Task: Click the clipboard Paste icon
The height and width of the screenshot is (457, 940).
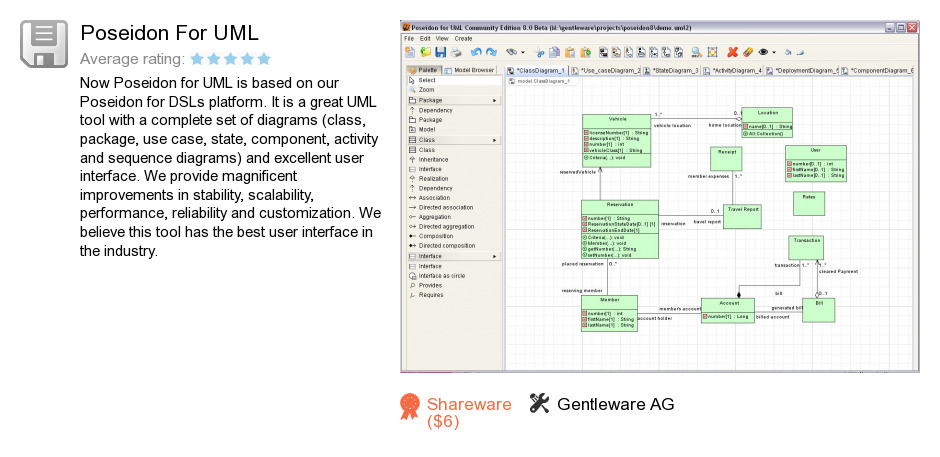Action: pos(570,52)
